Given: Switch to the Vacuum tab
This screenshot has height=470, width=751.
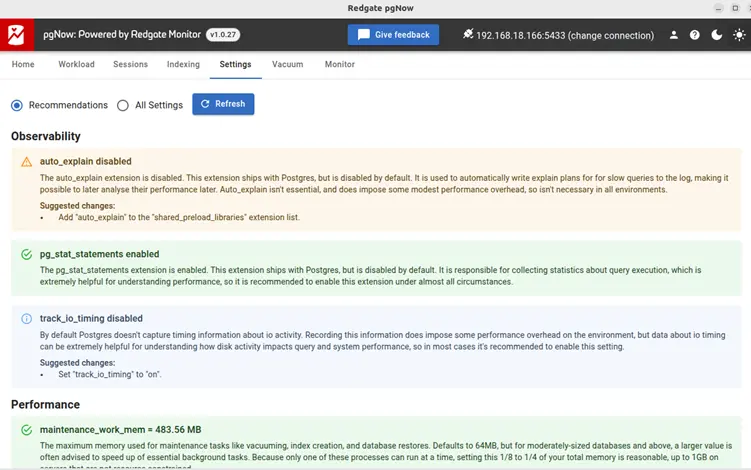Looking at the screenshot, I should click(288, 65).
